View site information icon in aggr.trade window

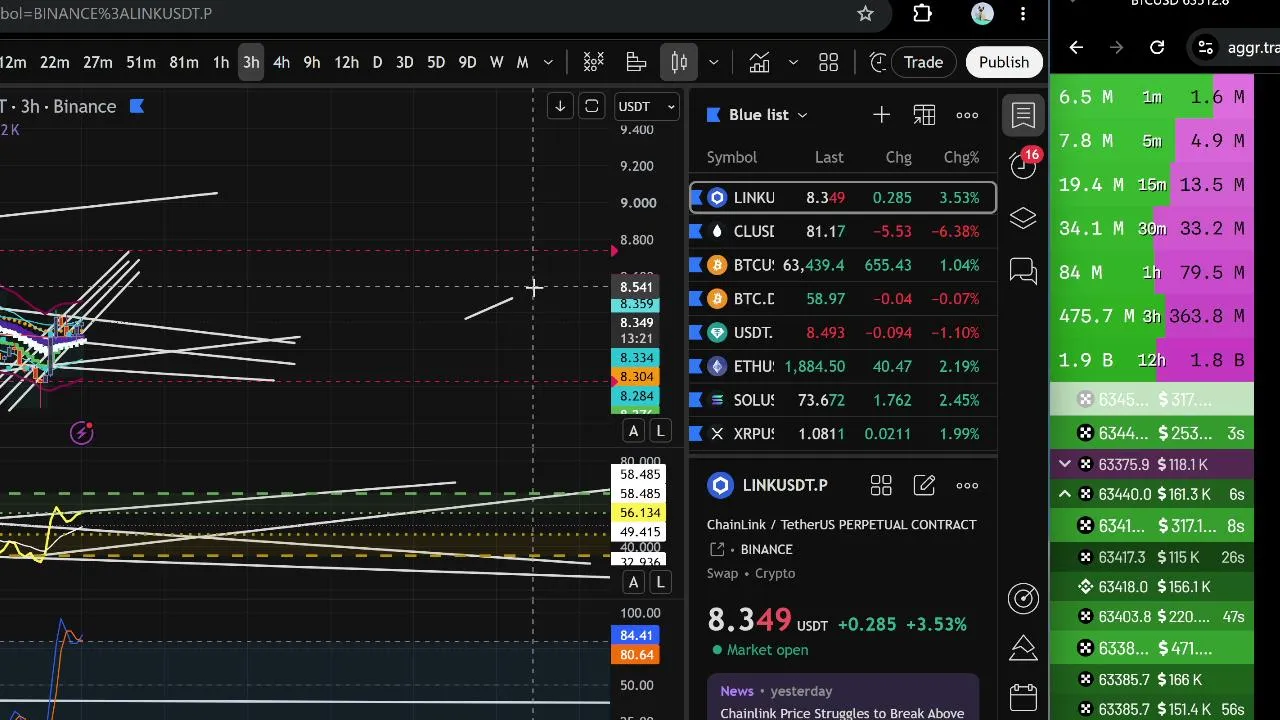point(1206,47)
